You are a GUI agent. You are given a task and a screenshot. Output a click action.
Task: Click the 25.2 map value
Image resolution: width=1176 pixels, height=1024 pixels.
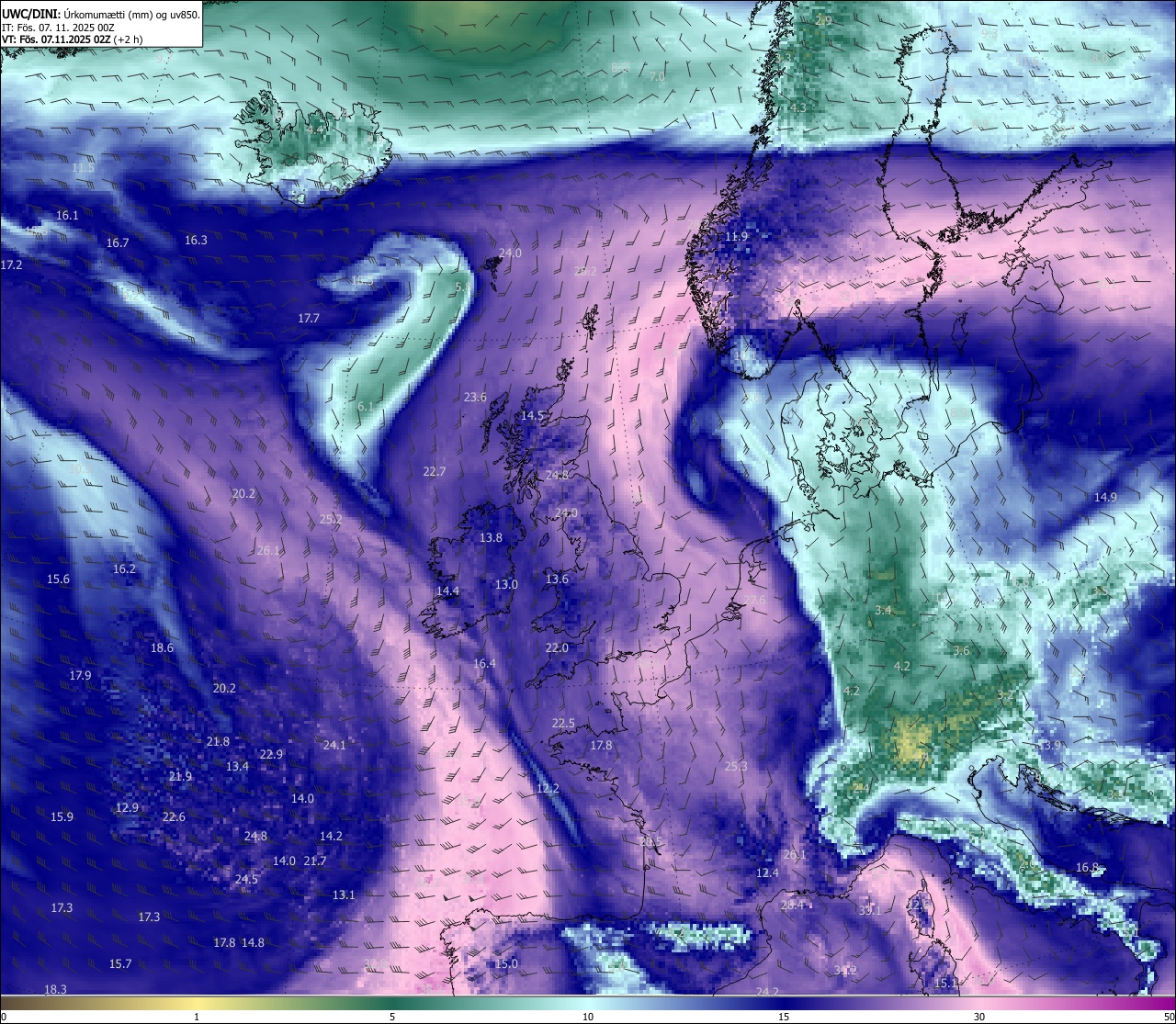(331, 520)
